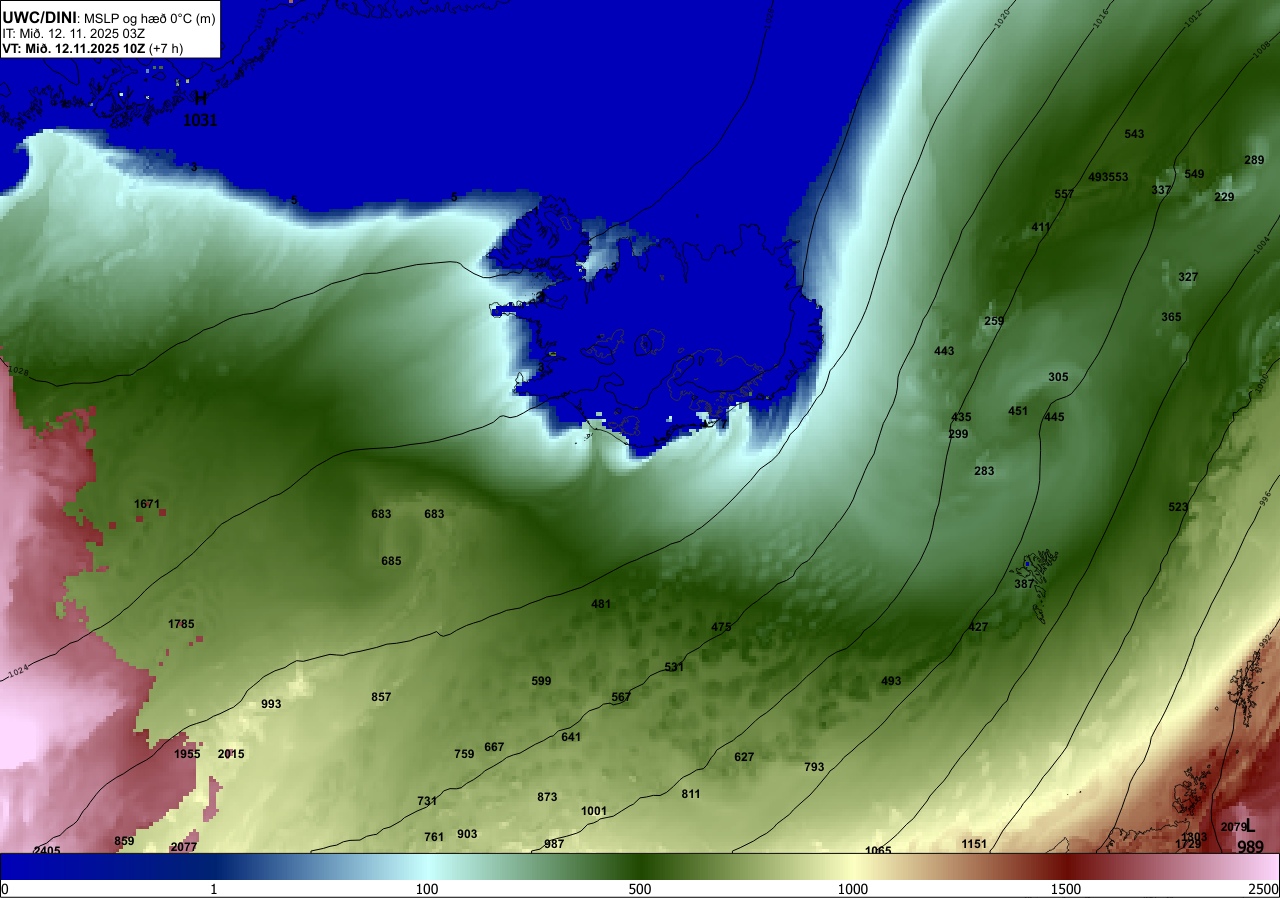Click the 599 height value
1280x898 pixels.
[541, 681]
